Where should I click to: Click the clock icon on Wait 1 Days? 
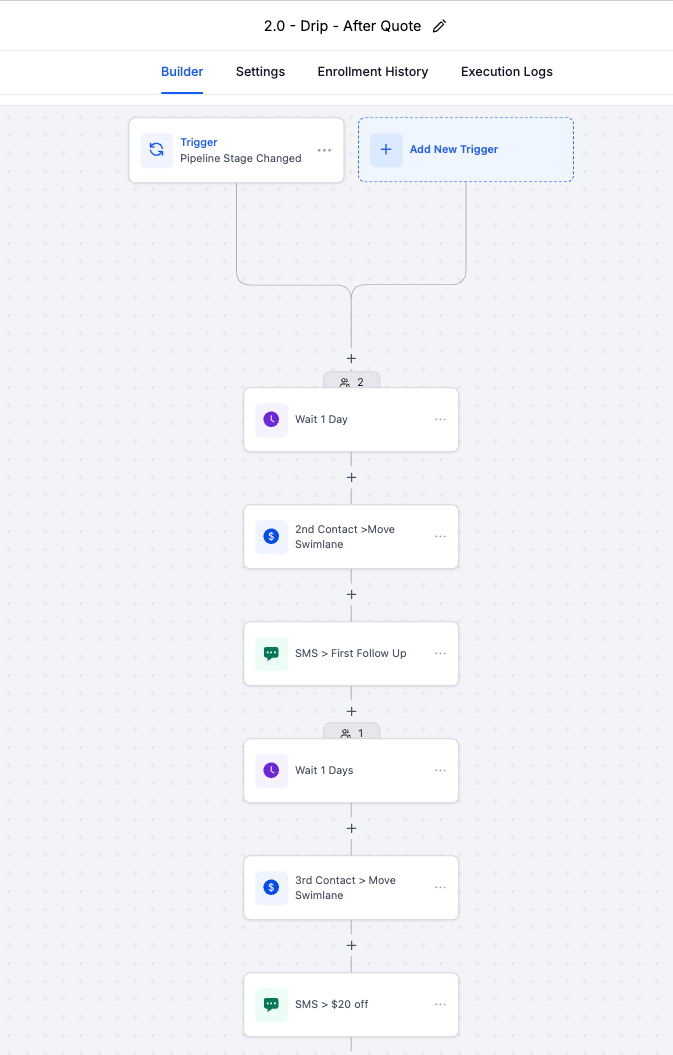coord(271,771)
